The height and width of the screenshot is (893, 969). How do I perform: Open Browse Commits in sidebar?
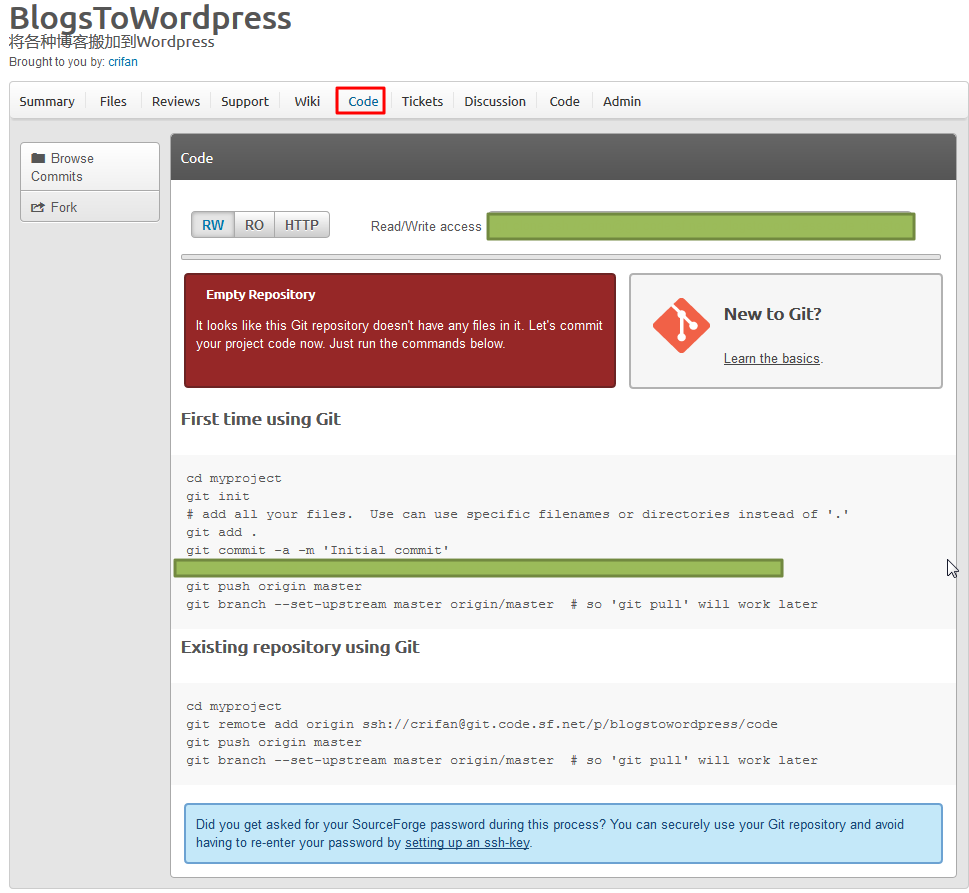pyautogui.click(x=90, y=167)
